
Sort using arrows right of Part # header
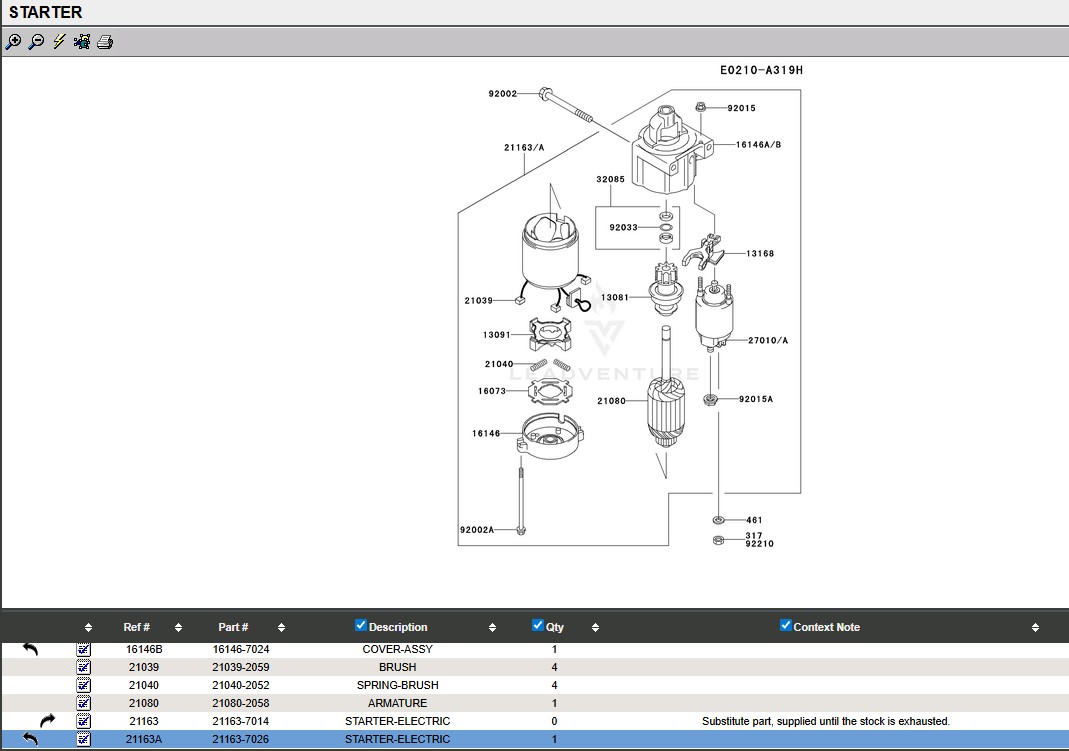pos(281,628)
